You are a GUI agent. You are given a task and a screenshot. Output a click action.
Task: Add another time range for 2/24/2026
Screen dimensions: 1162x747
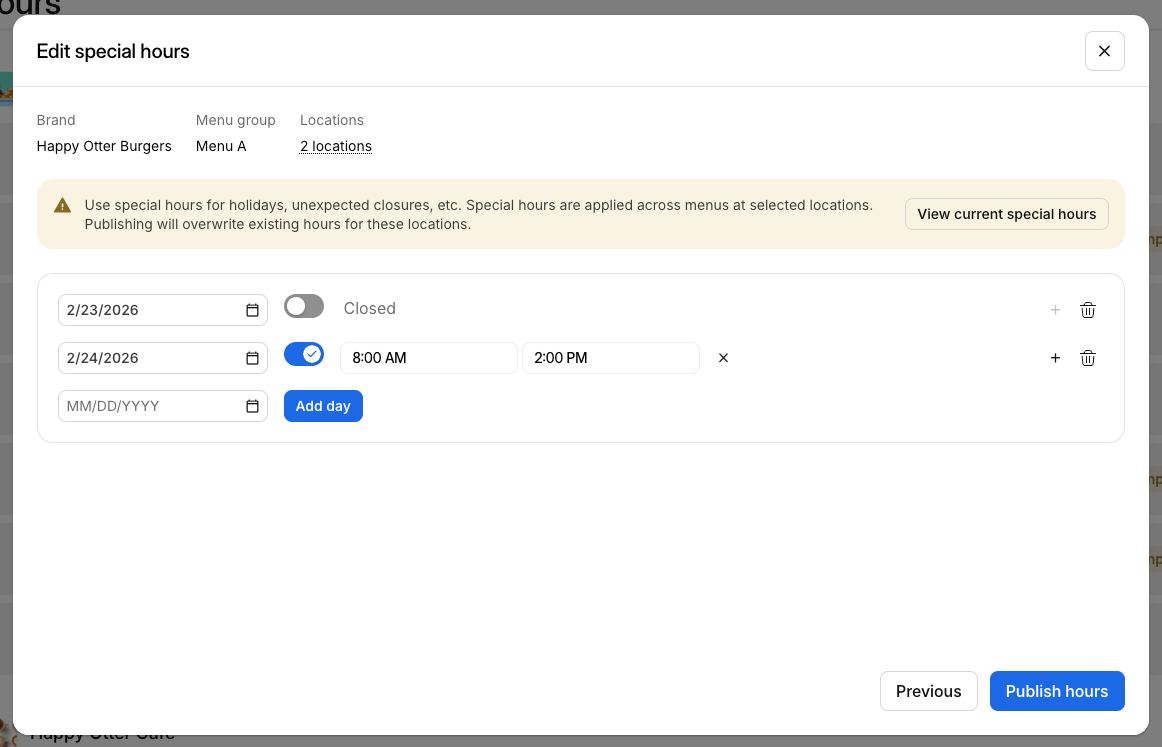[1055, 358]
